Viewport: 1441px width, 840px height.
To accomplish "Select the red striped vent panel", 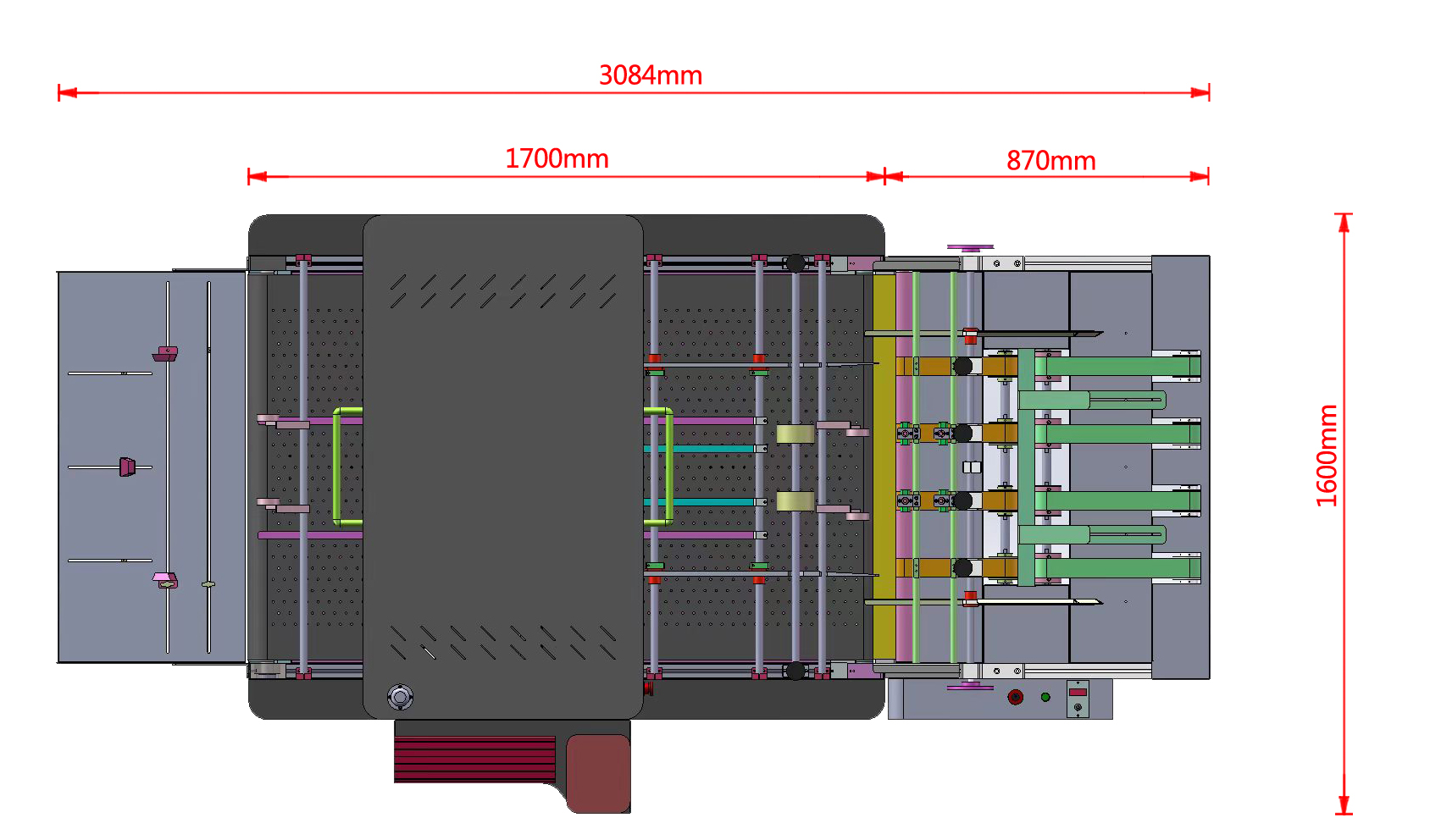I will (x=474, y=759).
